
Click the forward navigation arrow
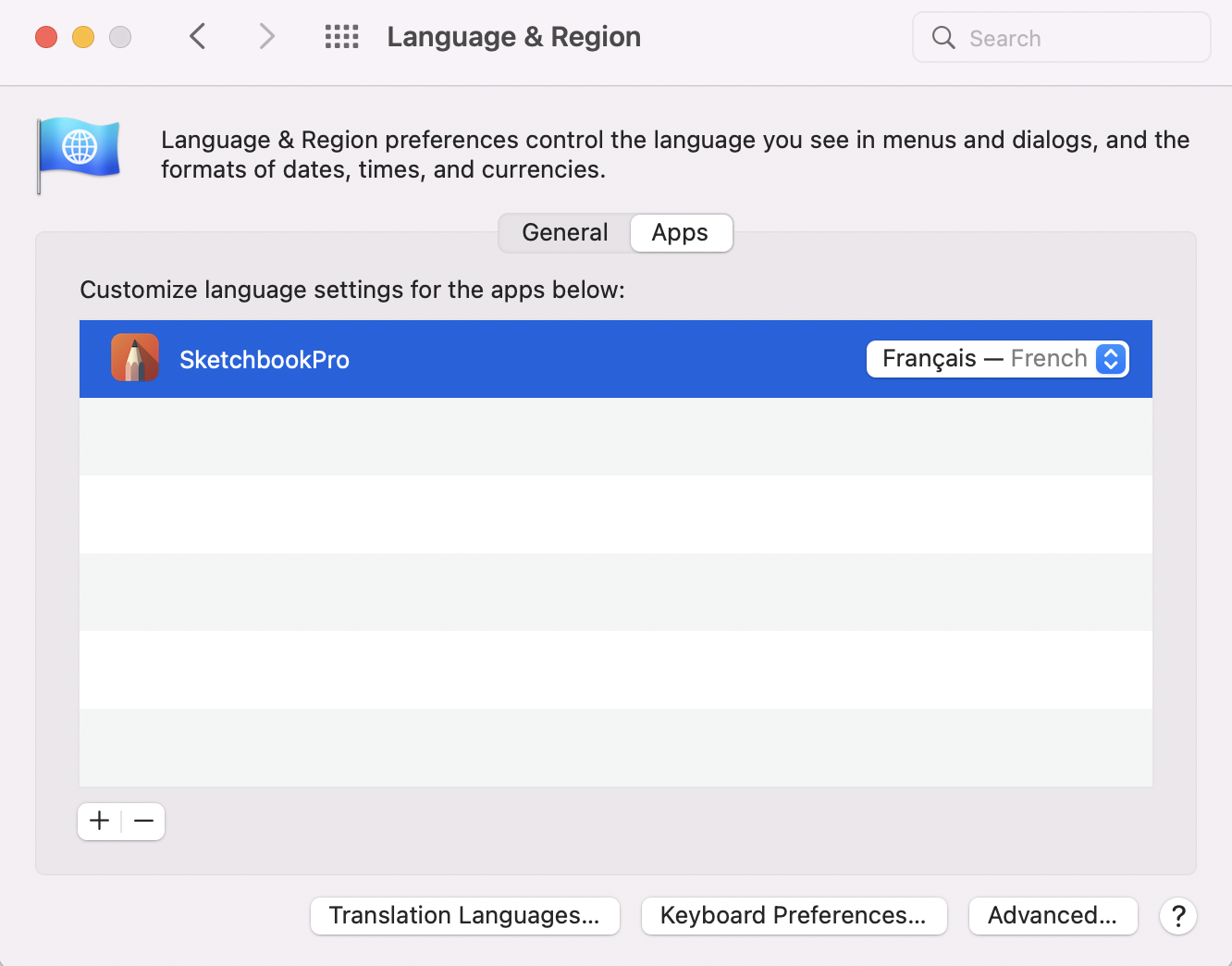click(266, 37)
